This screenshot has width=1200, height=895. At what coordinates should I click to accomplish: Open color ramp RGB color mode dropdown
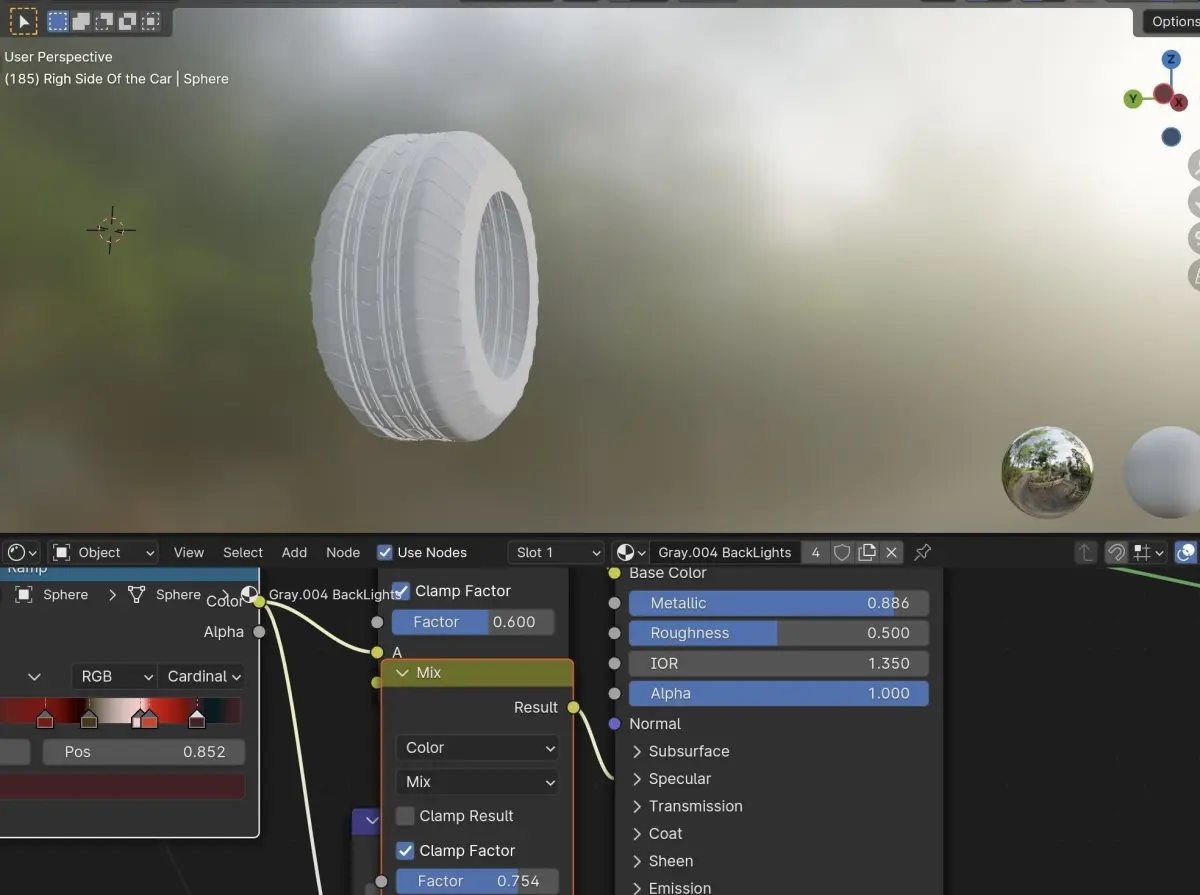coord(114,676)
